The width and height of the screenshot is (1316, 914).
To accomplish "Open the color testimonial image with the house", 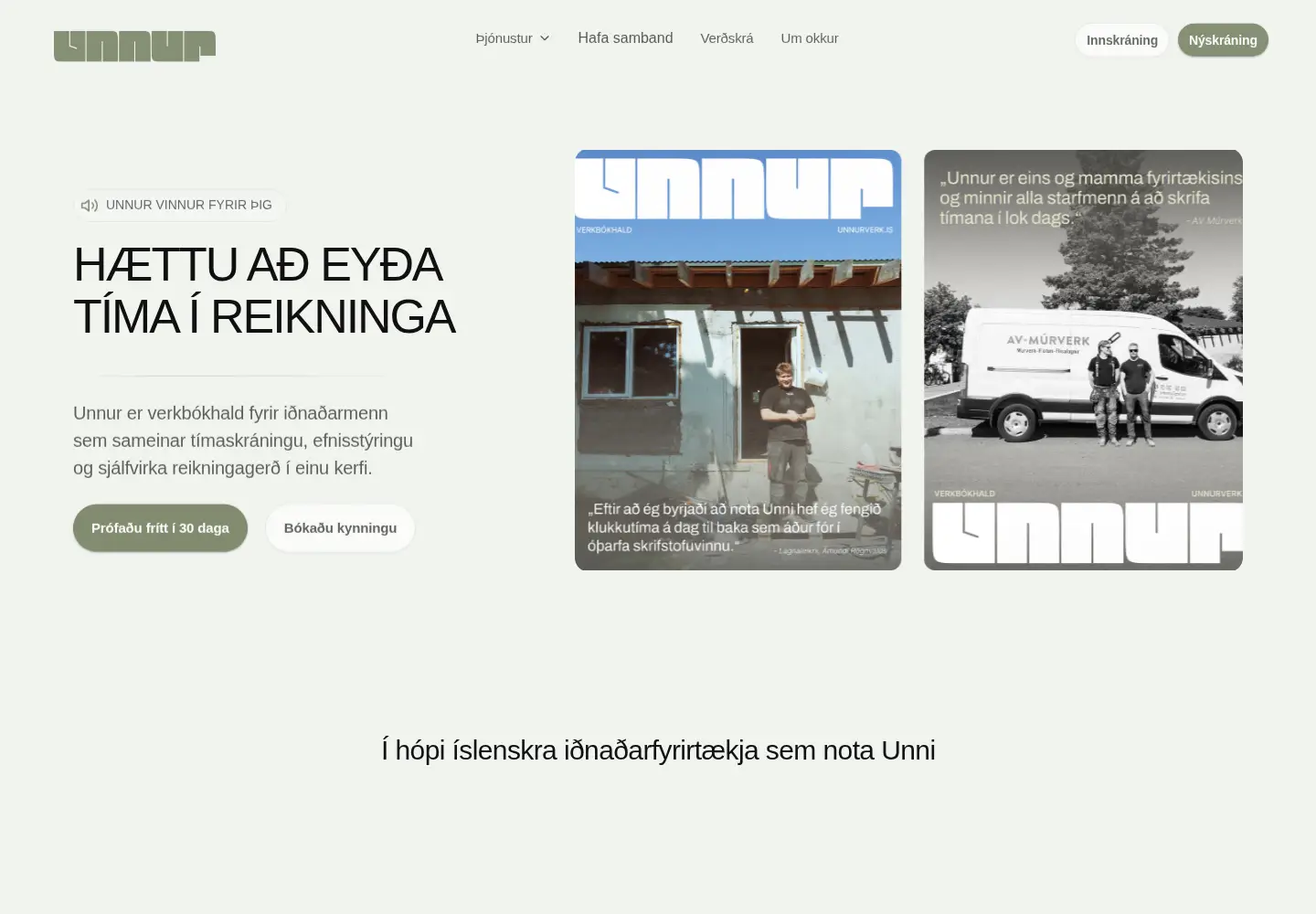I will (x=738, y=360).
